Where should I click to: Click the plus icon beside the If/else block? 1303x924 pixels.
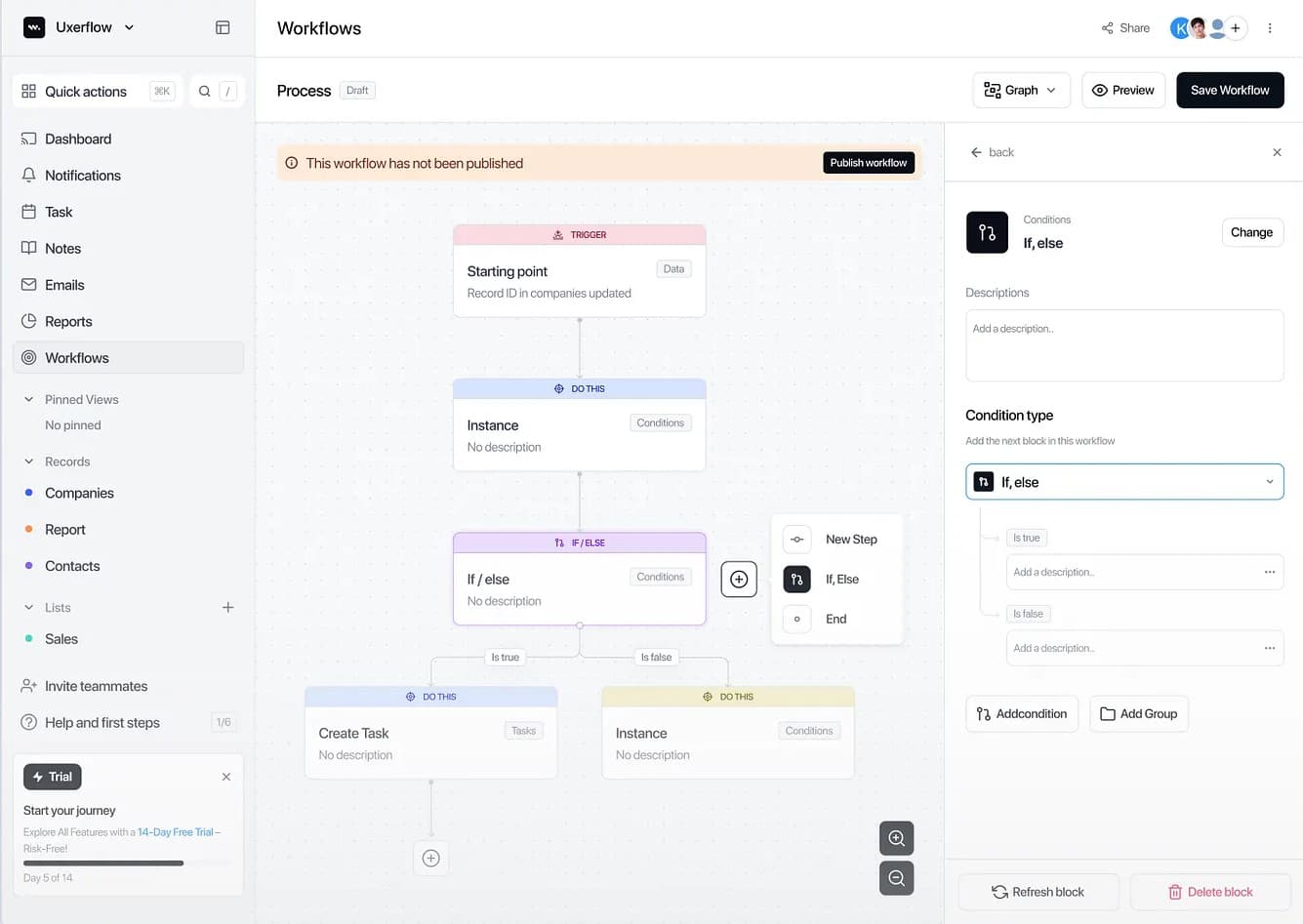(x=739, y=579)
